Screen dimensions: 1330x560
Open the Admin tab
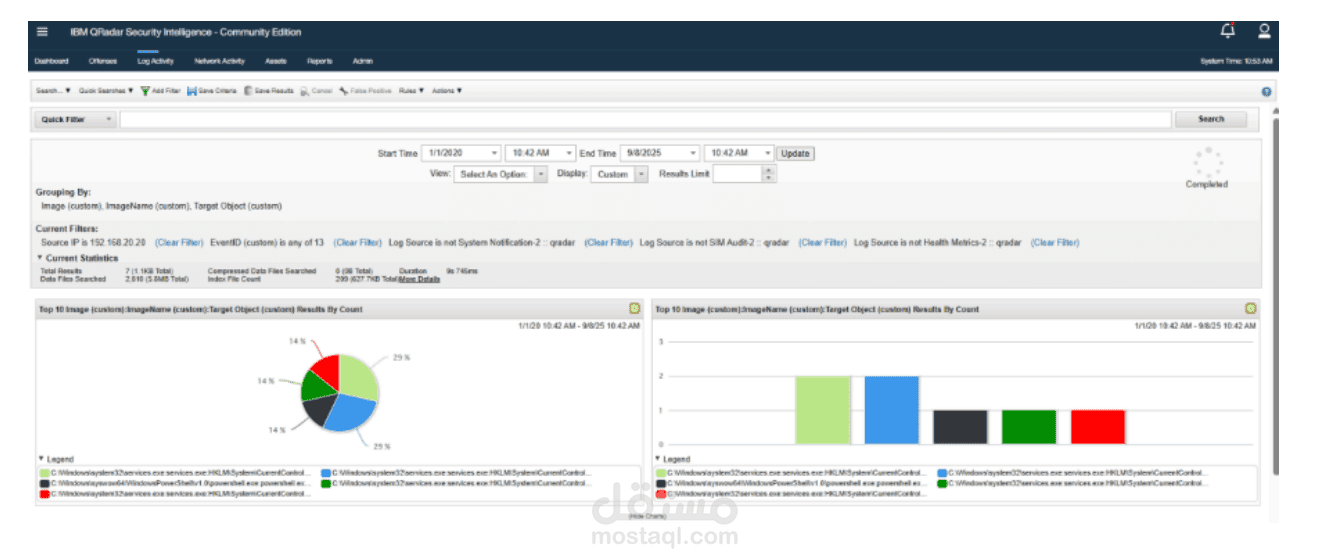[x=363, y=61]
